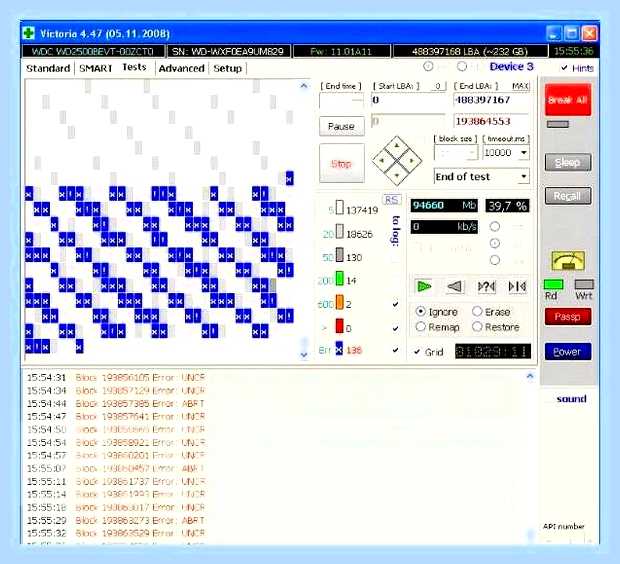
Task: Click the small gray indicator under Break All
Action: [x=558, y=125]
